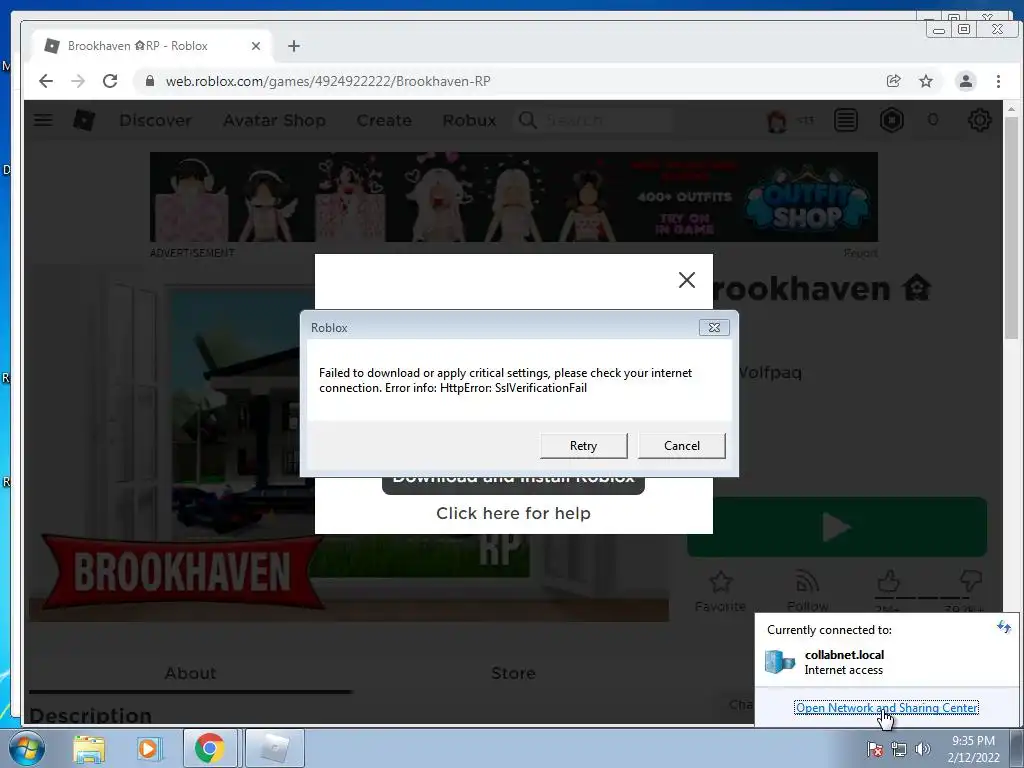The width and height of the screenshot is (1024, 768).
Task: Open Windows Explorer from taskbar
Action: pyautogui.click(x=89, y=748)
